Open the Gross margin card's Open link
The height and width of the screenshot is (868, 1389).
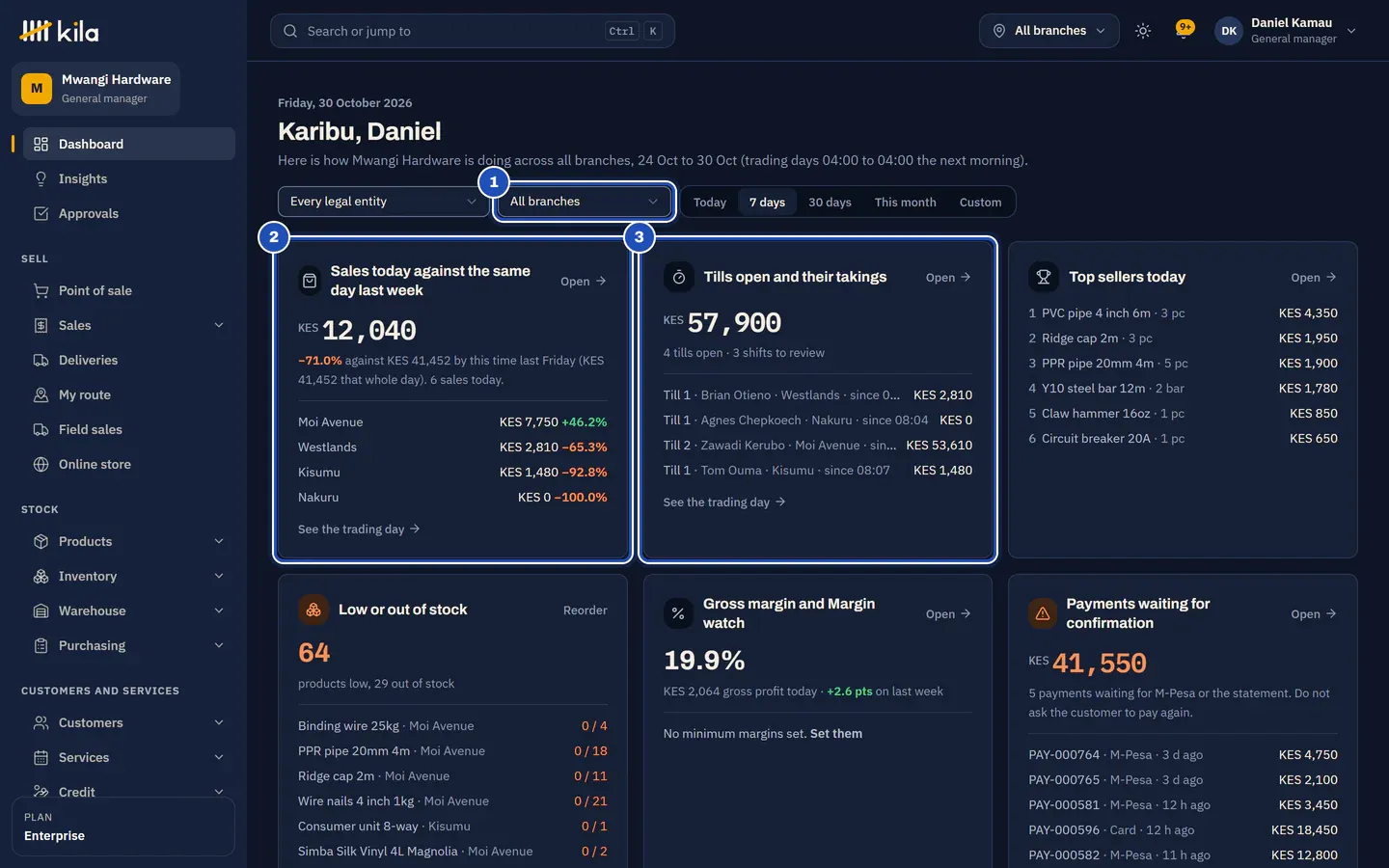pos(948,614)
